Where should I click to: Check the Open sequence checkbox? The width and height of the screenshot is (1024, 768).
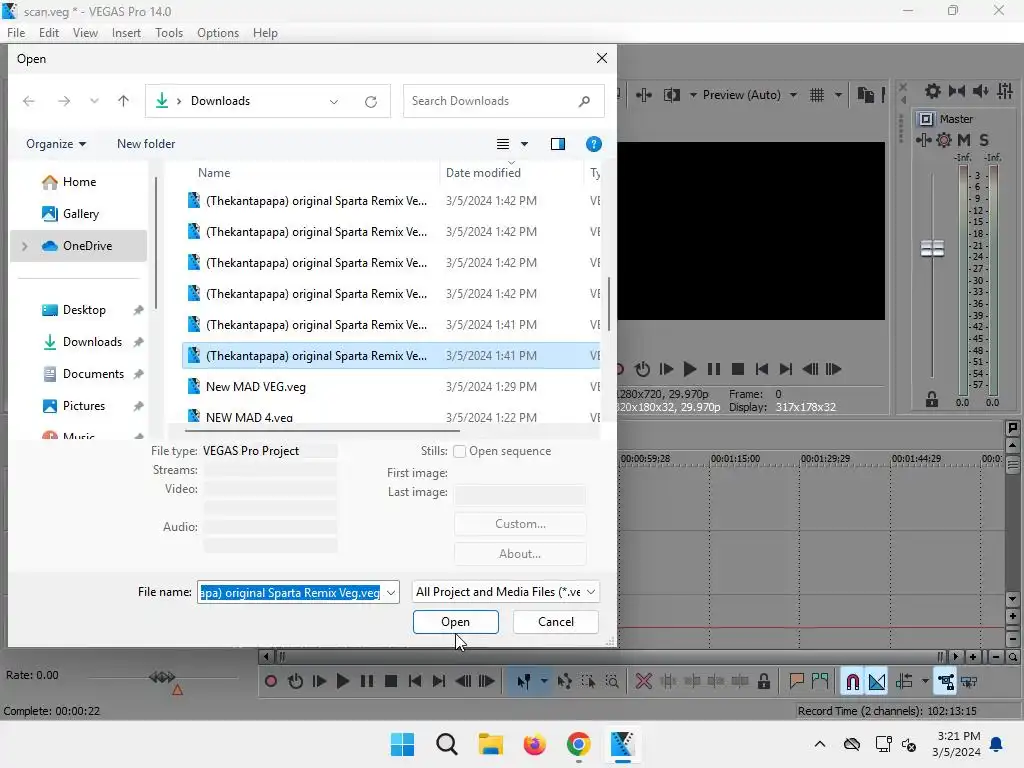pos(459,451)
